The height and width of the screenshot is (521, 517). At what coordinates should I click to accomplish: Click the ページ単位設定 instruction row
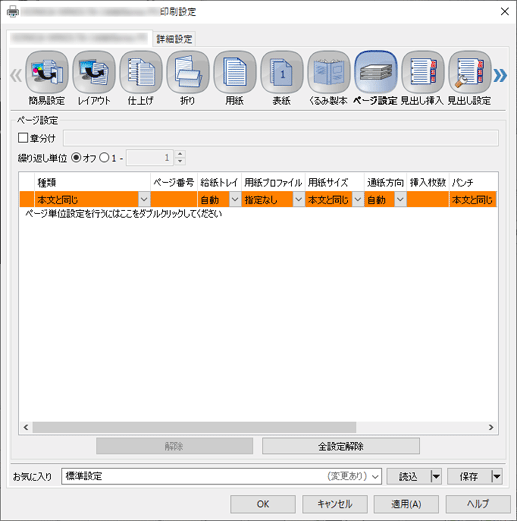(x=124, y=214)
